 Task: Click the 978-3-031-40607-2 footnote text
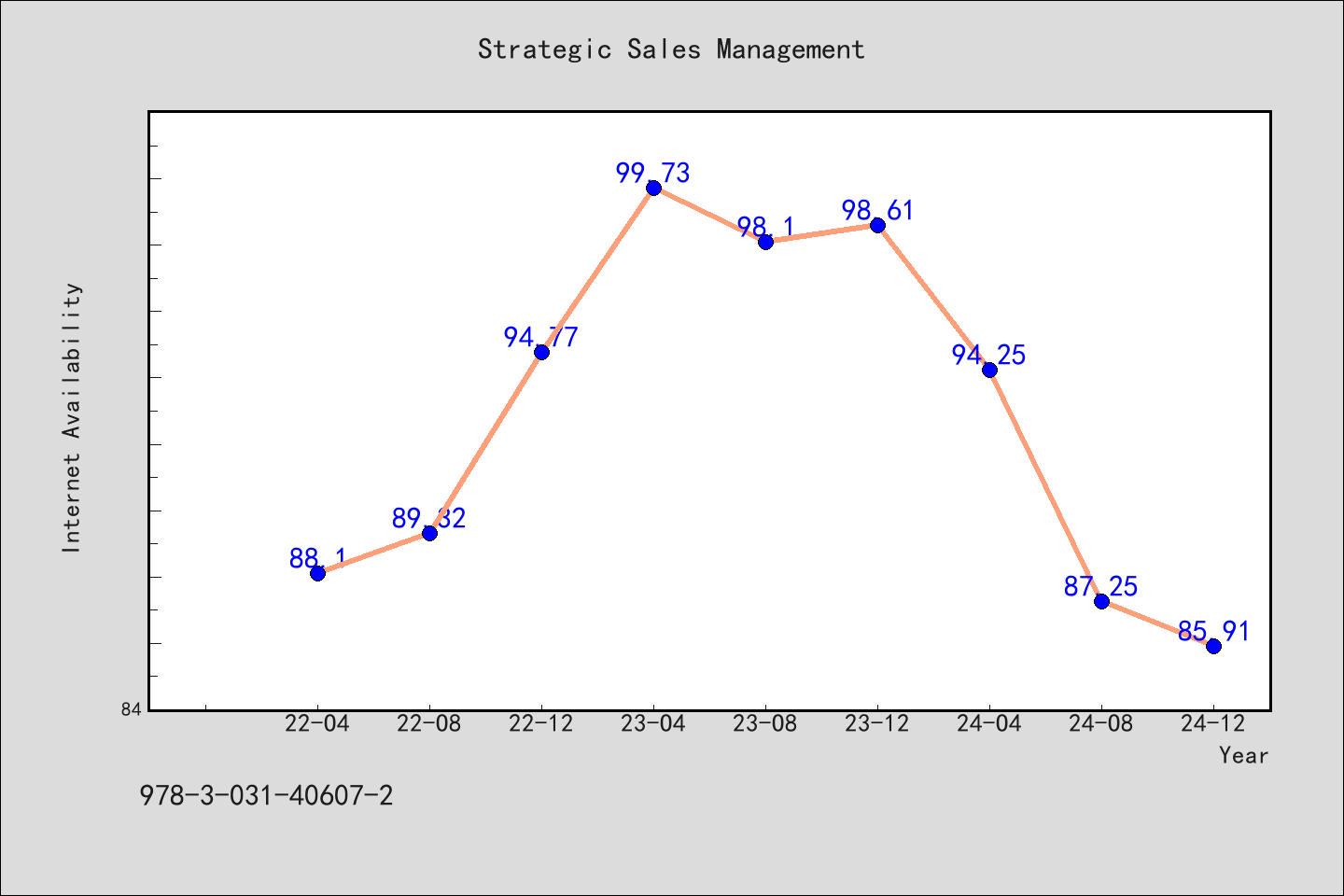pyautogui.click(x=266, y=796)
